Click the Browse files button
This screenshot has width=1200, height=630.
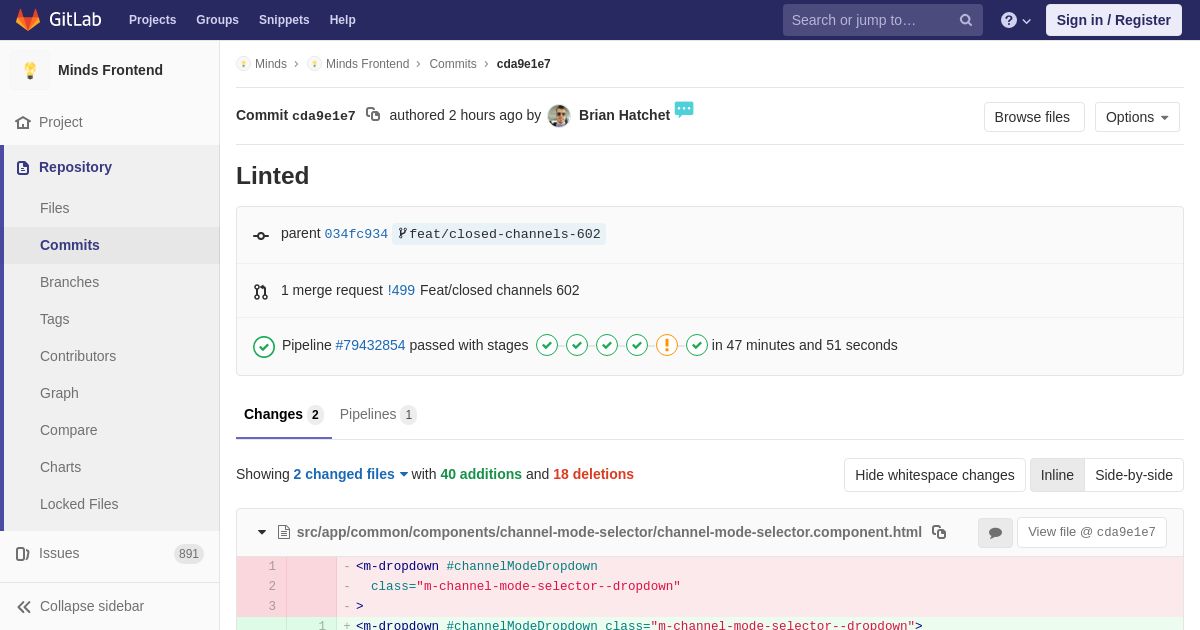pyautogui.click(x=1034, y=117)
